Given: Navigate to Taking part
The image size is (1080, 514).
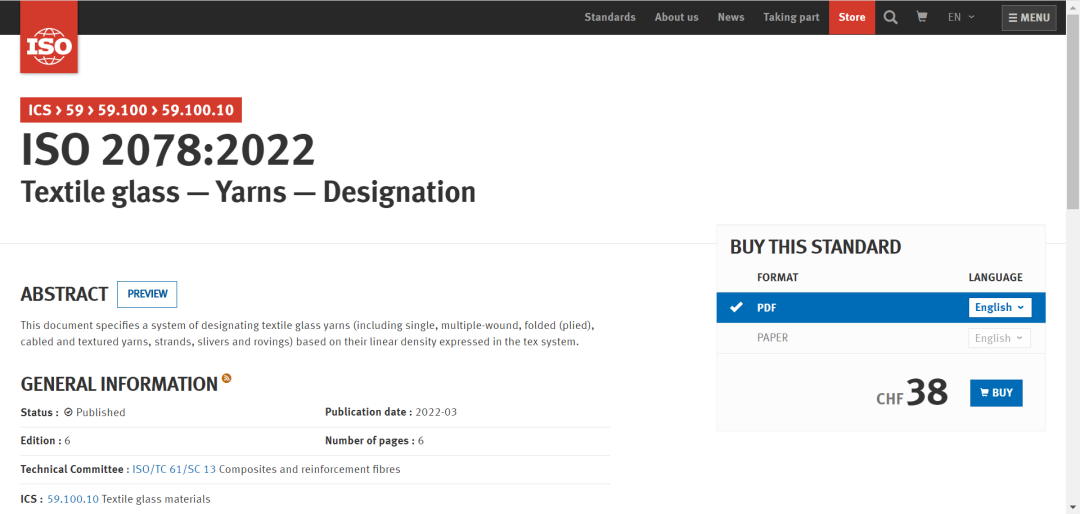Looking at the screenshot, I should click(x=791, y=17).
